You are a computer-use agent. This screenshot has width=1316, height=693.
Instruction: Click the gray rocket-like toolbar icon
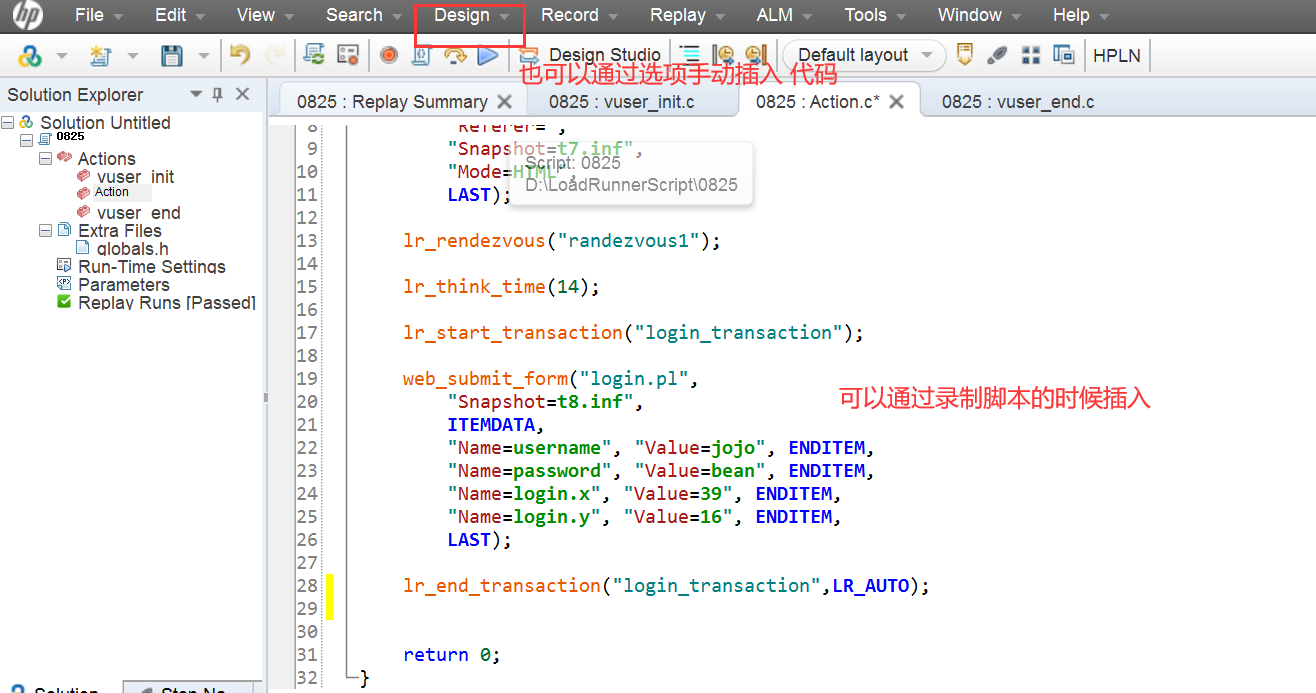[x=997, y=55]
